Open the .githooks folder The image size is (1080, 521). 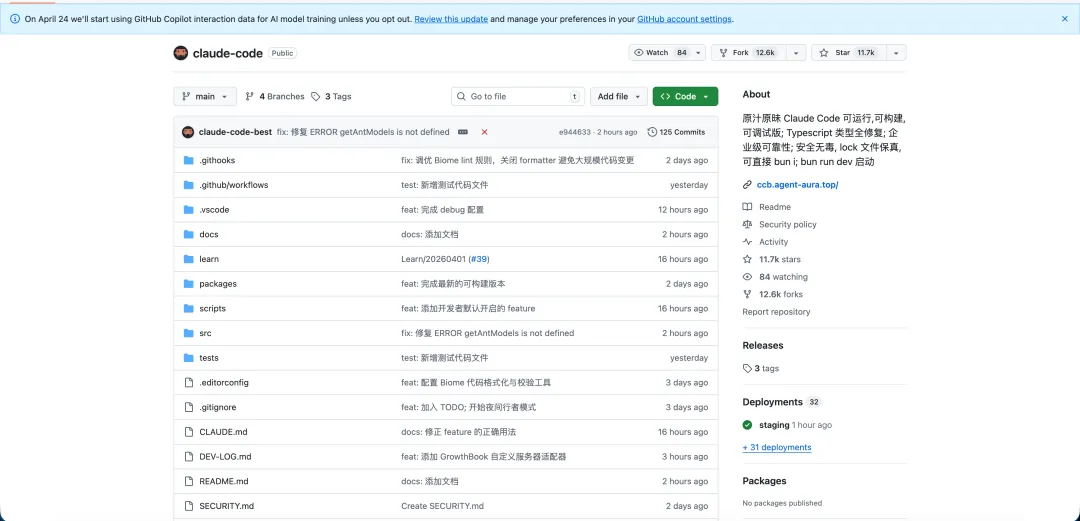click(x=217, y=160)
